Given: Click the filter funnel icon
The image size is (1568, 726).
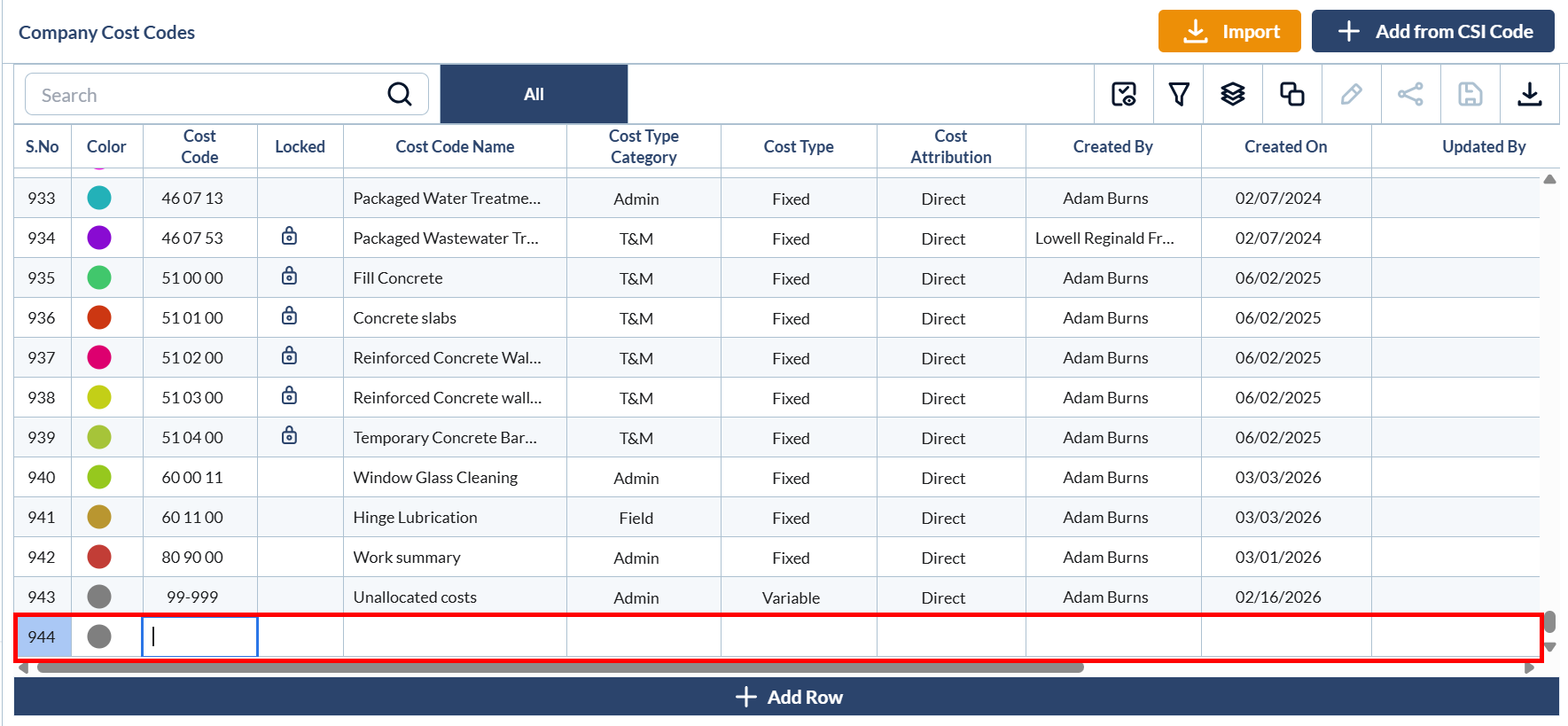Looking at the screenshot, I should 1179,94.
